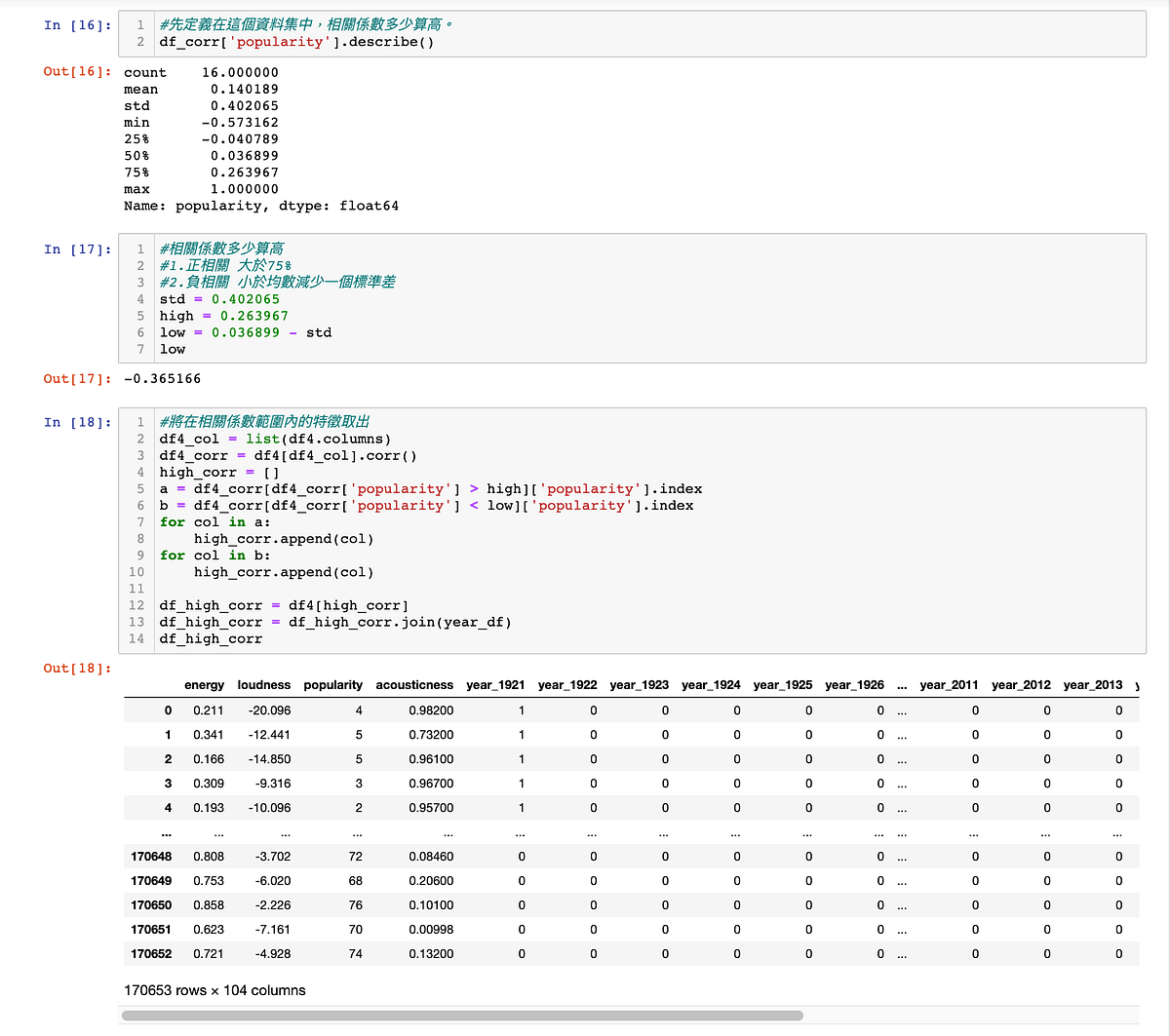This screenshot has height=1036, width=1170.
Task: Click the In [17] cell prompt
Action: pyautogui.click(x=78, y=249)
